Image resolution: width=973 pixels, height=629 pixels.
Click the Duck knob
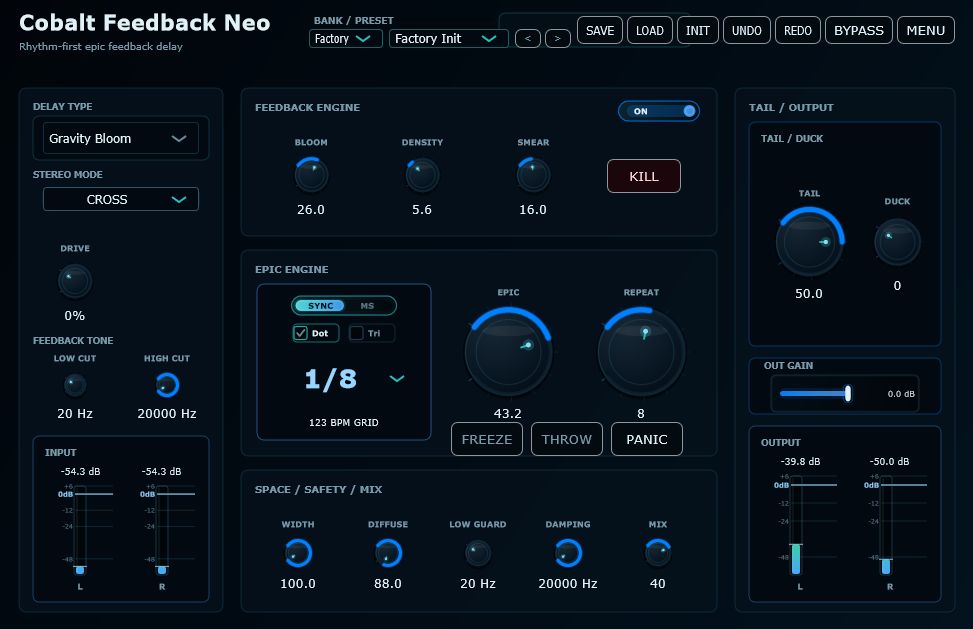(897, 243)
